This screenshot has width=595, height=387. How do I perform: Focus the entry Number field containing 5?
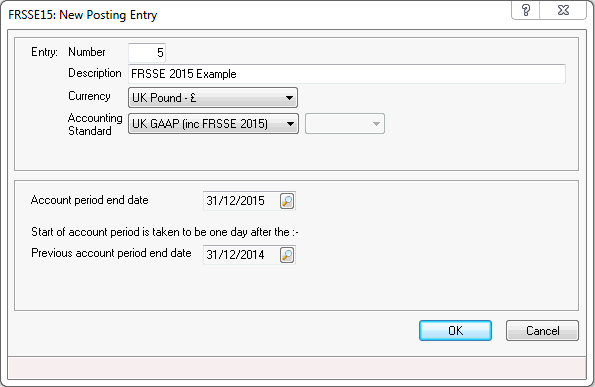147,52
